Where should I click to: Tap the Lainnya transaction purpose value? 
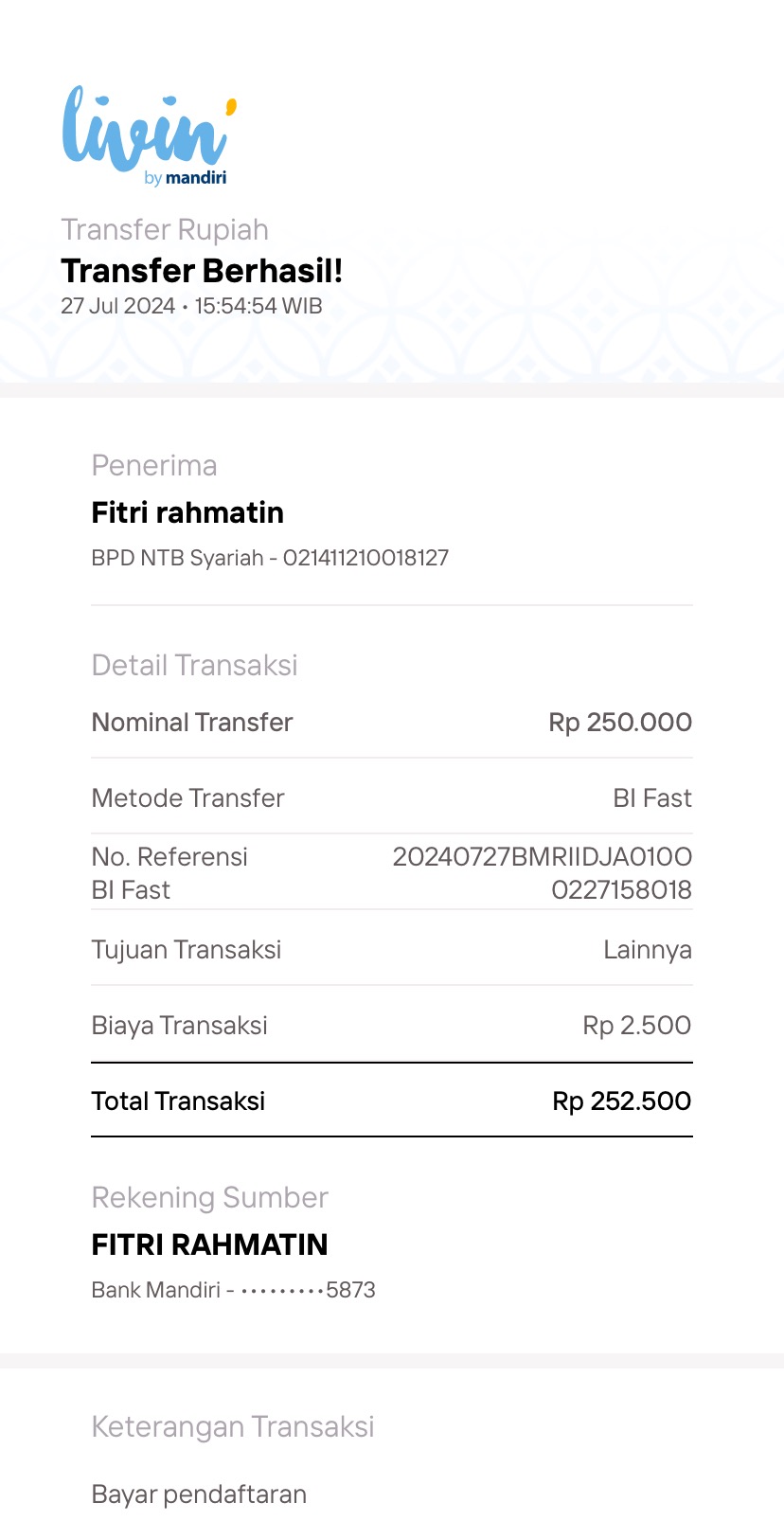(648, 950)
